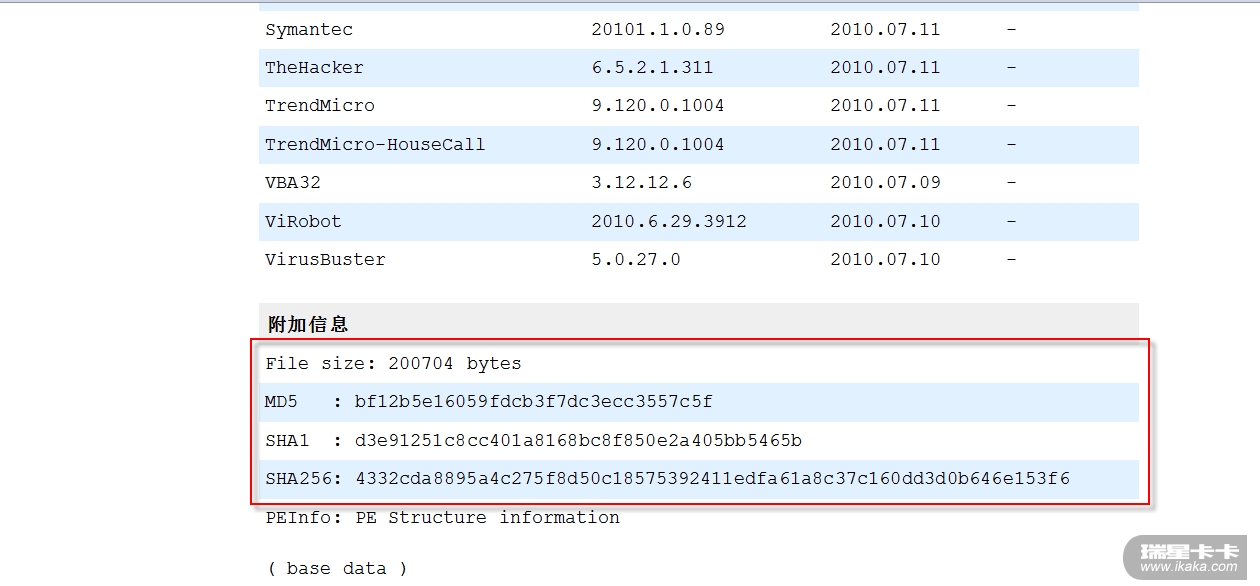Click the VBA32 engine name

click(x=293, y=183)
